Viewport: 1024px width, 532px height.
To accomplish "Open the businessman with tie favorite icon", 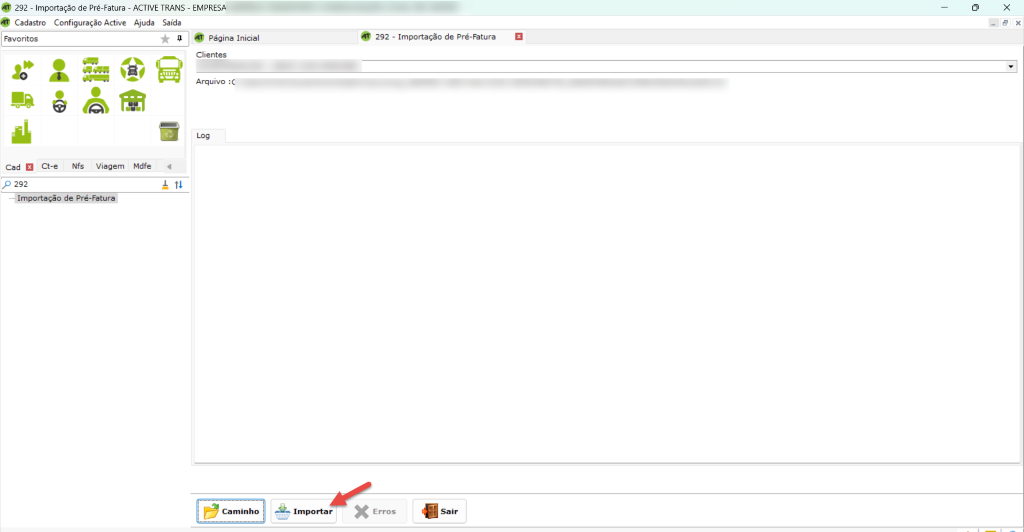I will click(x=59, y=70).
